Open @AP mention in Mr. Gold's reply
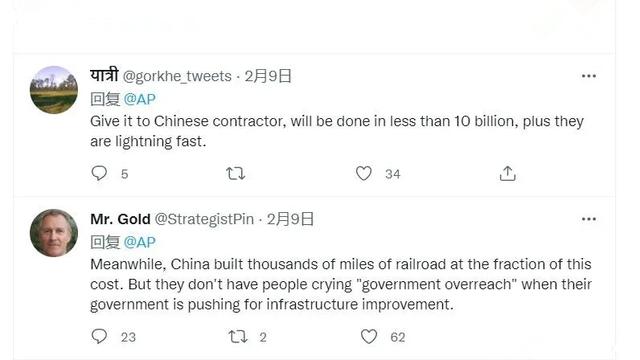 140,242
